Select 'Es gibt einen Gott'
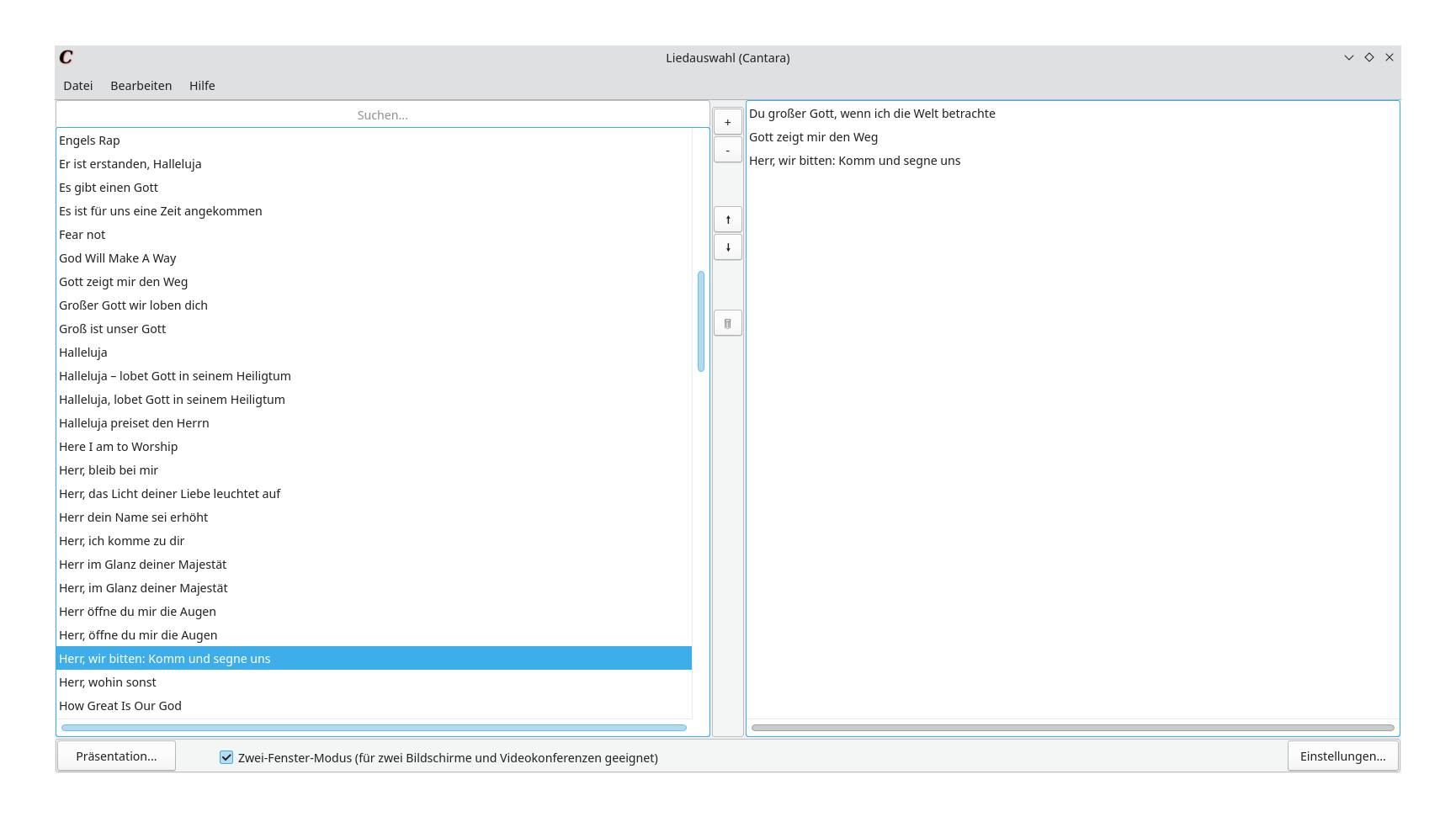Screen dimensions: 1456x838 374,188
